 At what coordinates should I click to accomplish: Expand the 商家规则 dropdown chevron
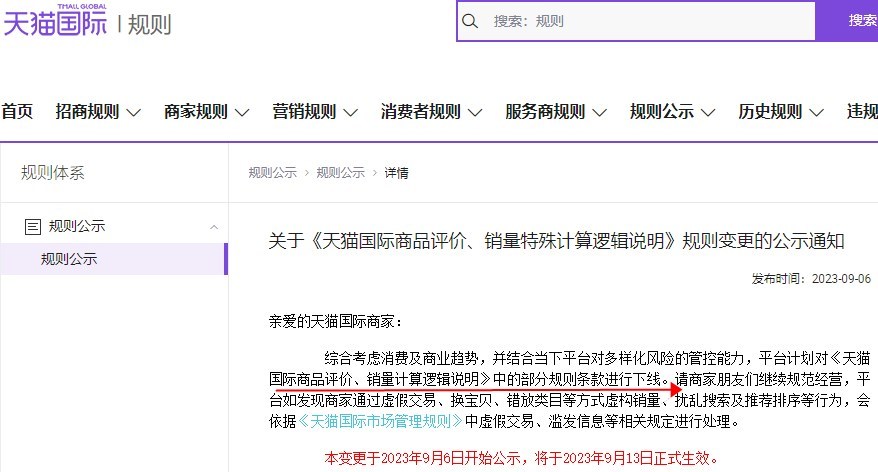(242, 113)
